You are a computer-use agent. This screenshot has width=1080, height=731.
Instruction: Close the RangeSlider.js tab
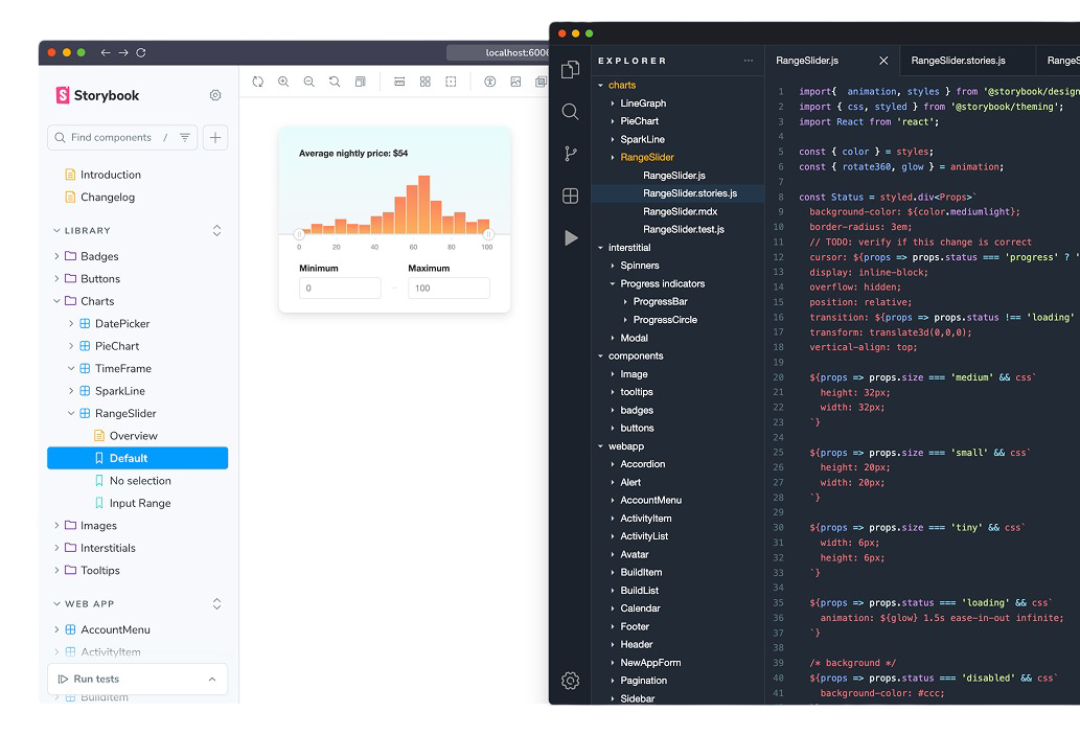tap(883, 61)
